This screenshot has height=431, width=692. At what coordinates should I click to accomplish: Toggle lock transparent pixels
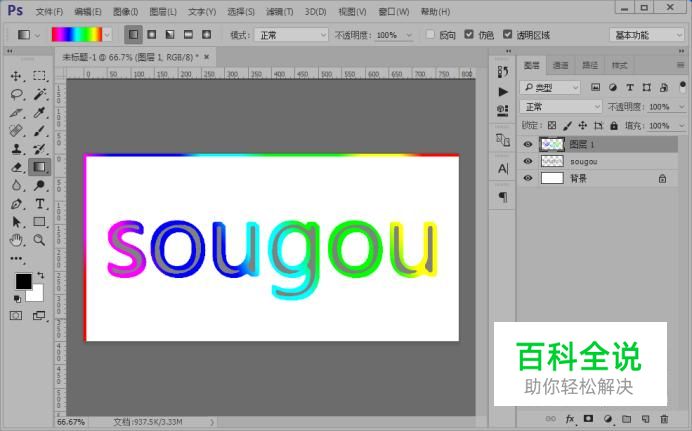point(552,126)
